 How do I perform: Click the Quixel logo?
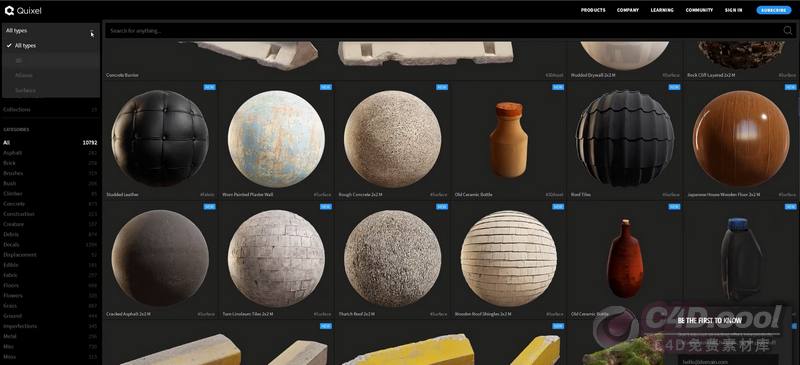pyautogui.click(x=23, y=10)
